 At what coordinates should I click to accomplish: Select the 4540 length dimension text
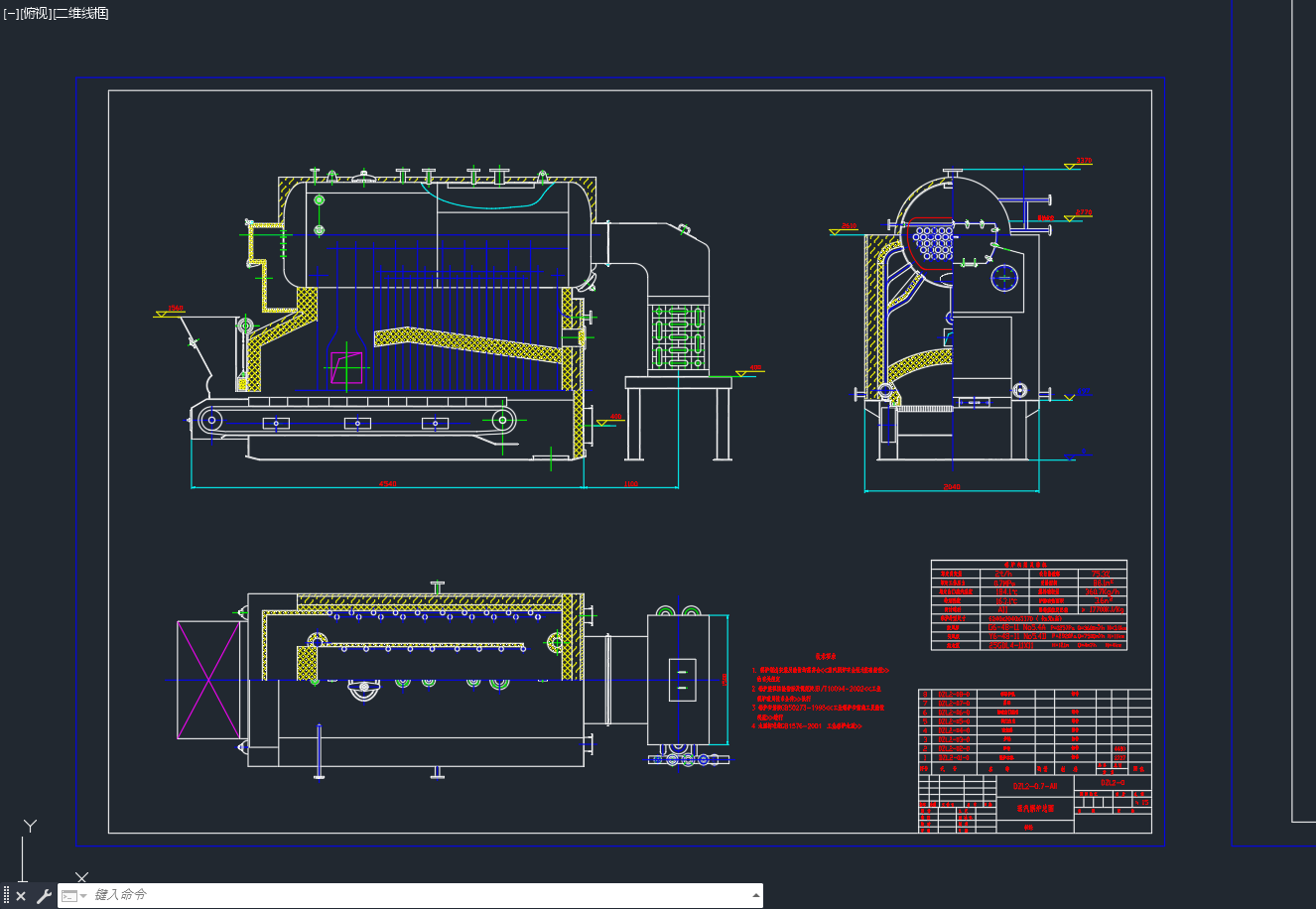388,484
